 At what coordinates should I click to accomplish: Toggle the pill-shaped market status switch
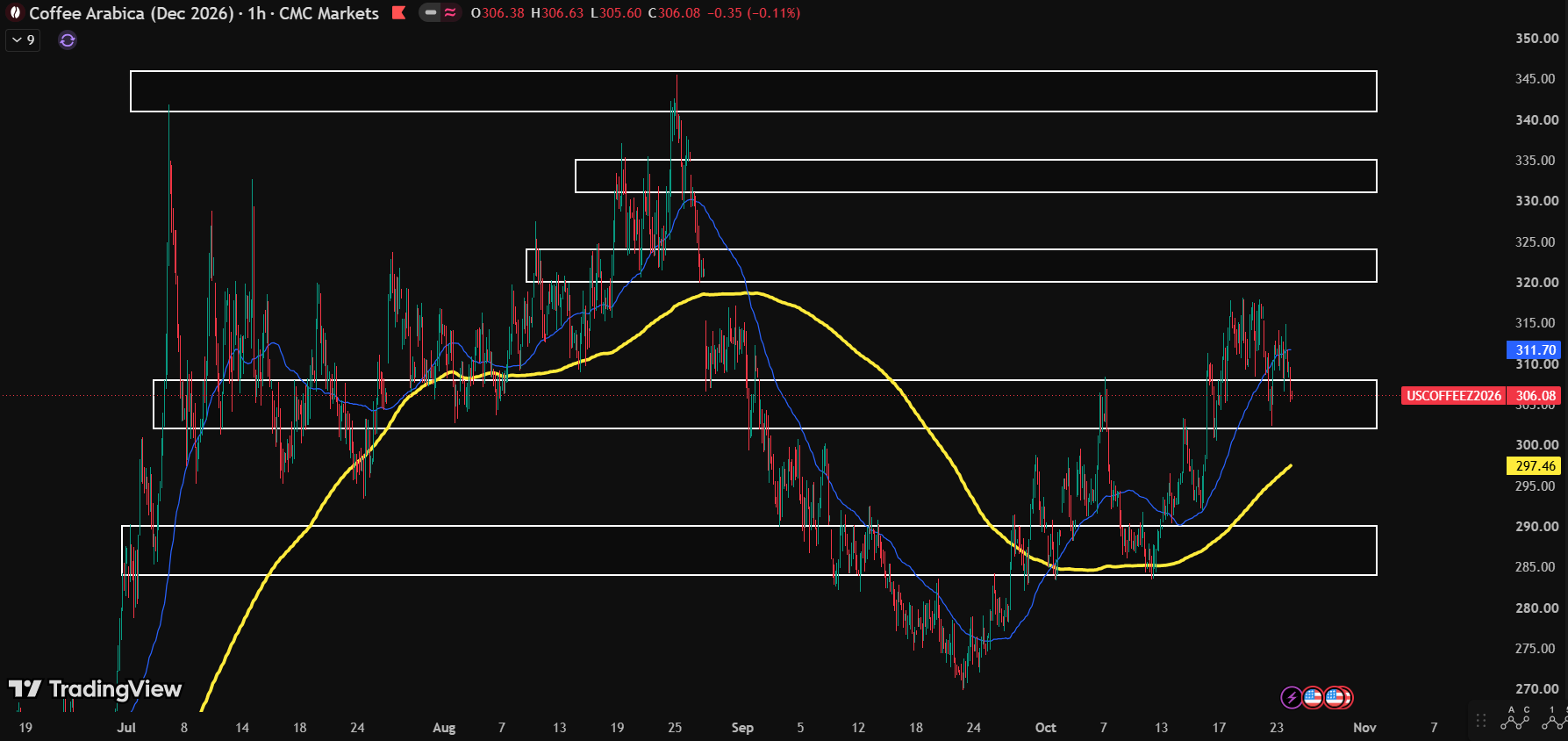click(x=440, y=12)
